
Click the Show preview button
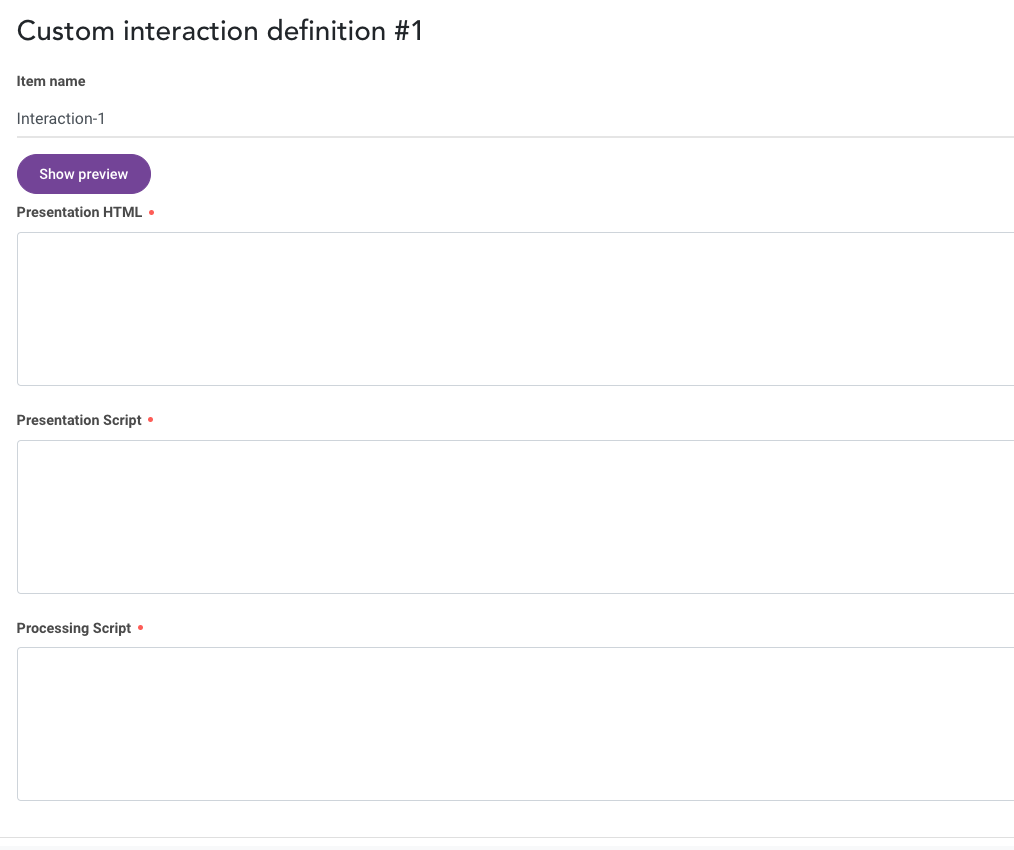pyautogui.click(x=83, y=174)
